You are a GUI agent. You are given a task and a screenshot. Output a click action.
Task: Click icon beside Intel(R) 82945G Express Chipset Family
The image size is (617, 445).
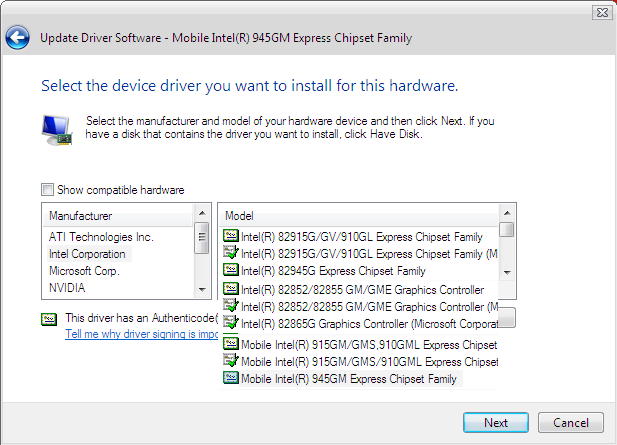[x=231, y=270]
